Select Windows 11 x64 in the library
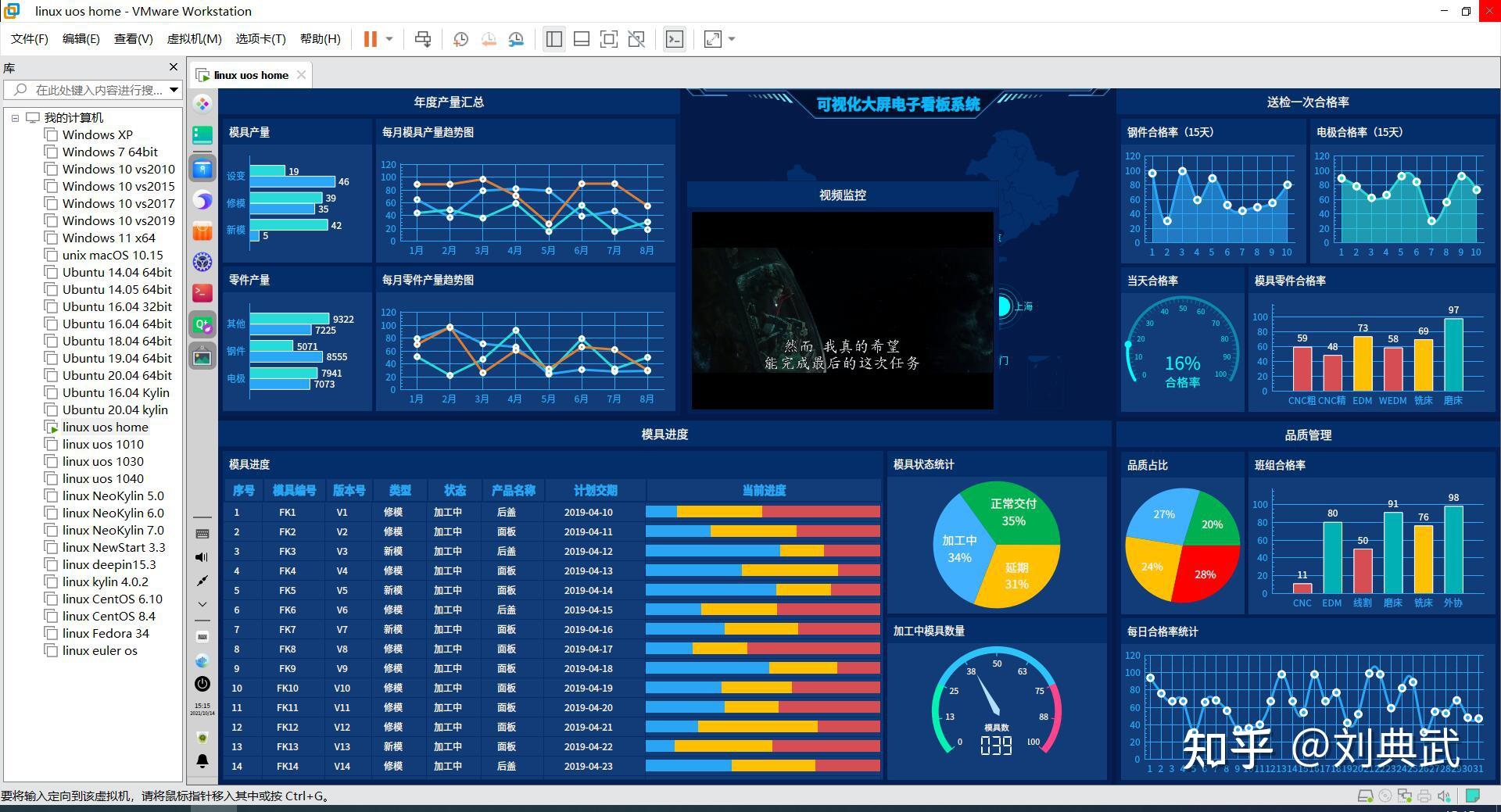1501x812 pixels. [109, 238]
